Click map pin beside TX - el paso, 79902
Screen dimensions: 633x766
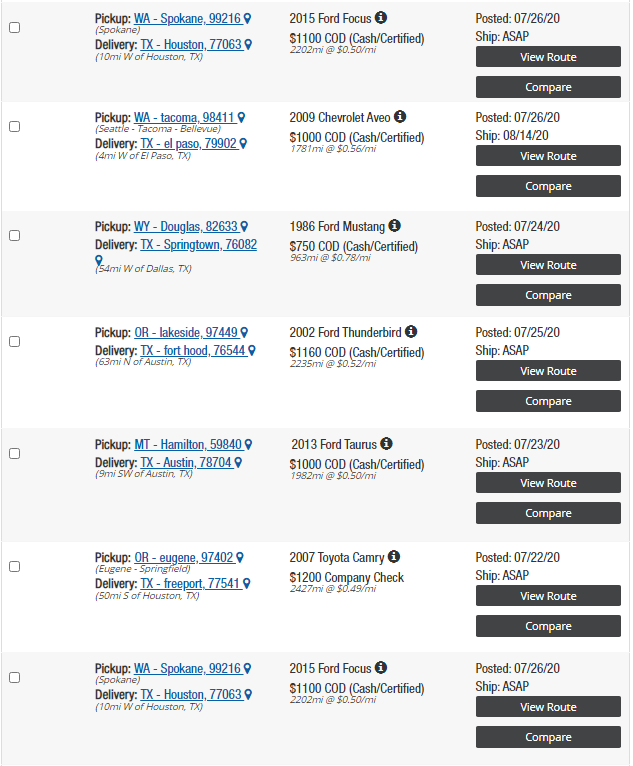(243, 144)
